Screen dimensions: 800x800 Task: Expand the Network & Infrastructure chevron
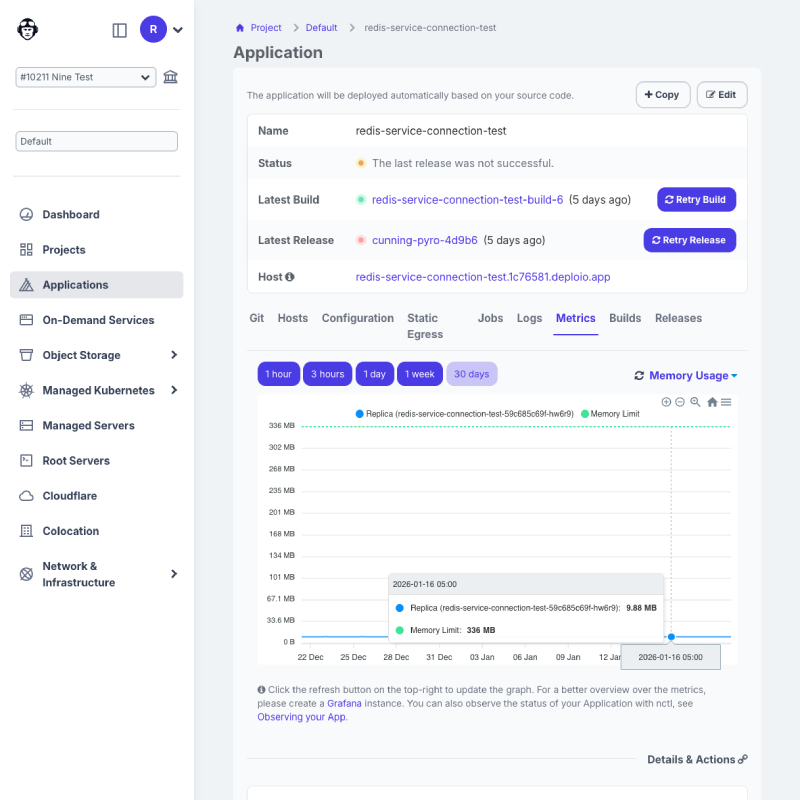[x=174, y=574]
